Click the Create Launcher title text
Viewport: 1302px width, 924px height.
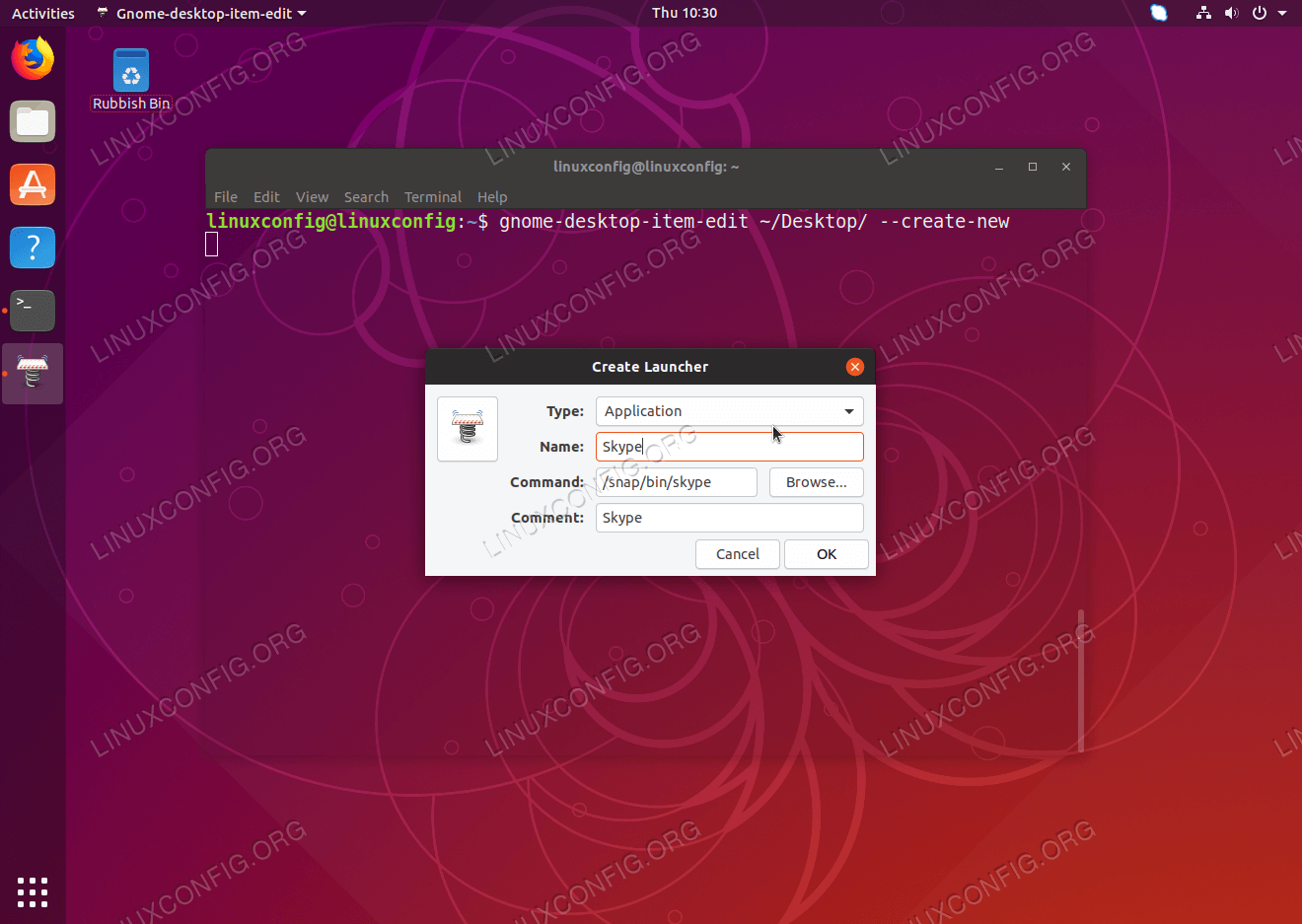[x=650, y=367]
